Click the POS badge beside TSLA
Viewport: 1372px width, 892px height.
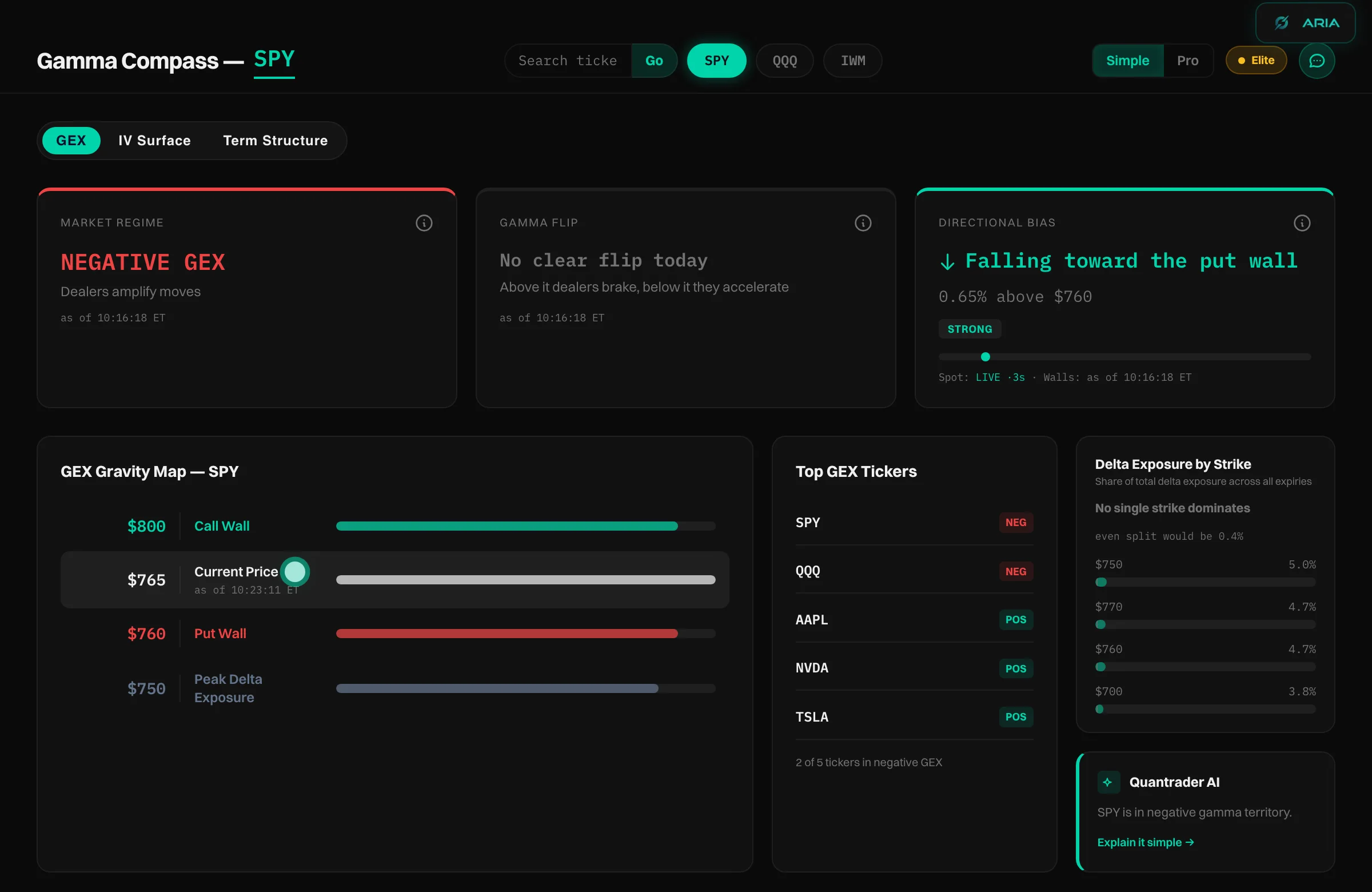coord(1016,716)
